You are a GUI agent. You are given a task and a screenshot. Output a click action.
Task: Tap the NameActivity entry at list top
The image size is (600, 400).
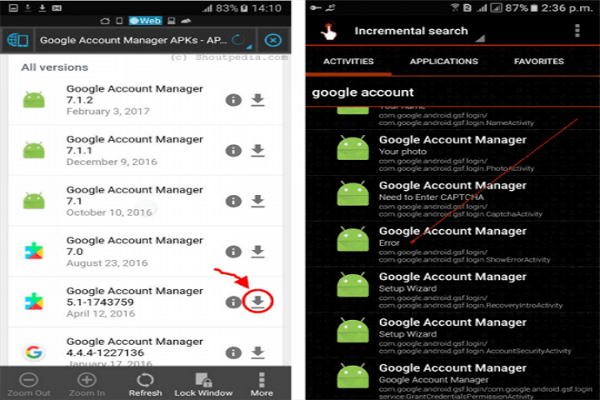point(452,116)
